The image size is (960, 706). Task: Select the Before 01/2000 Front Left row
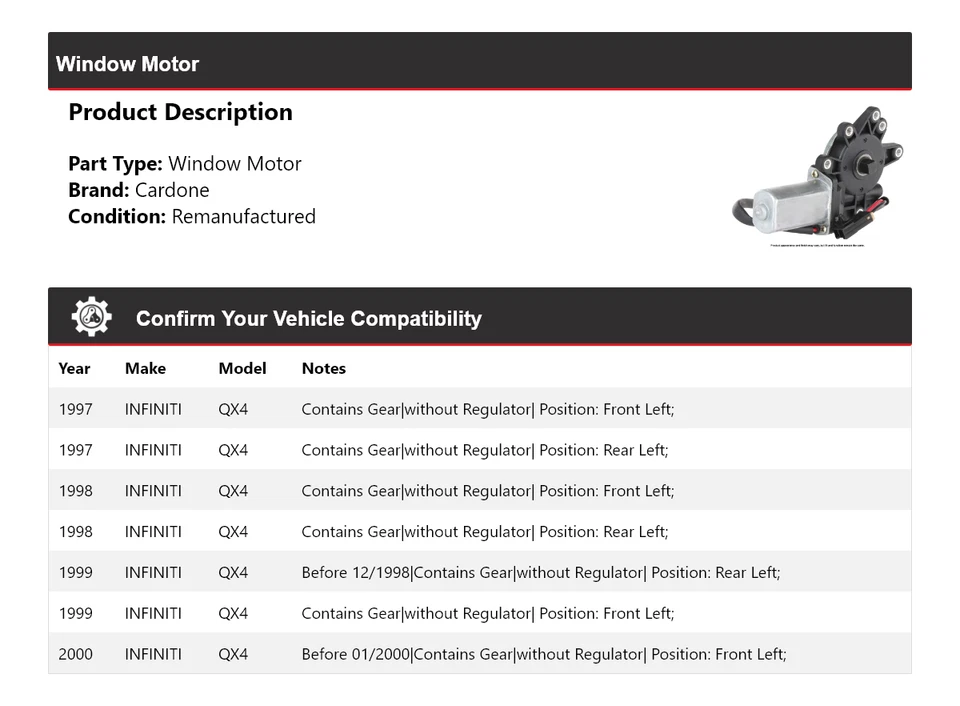543,655
